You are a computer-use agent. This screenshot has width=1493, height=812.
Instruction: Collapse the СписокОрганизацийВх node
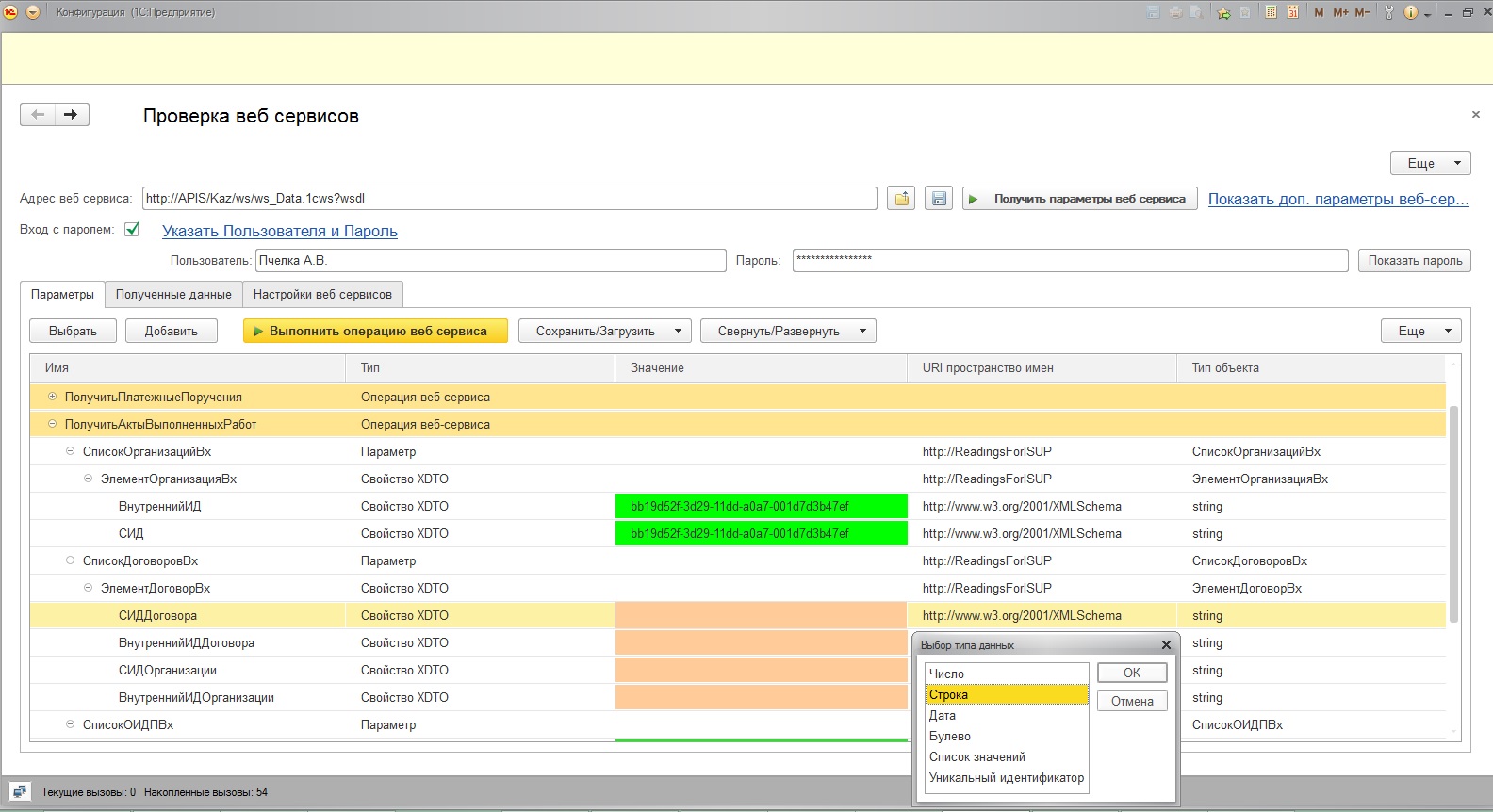(70, 451)
